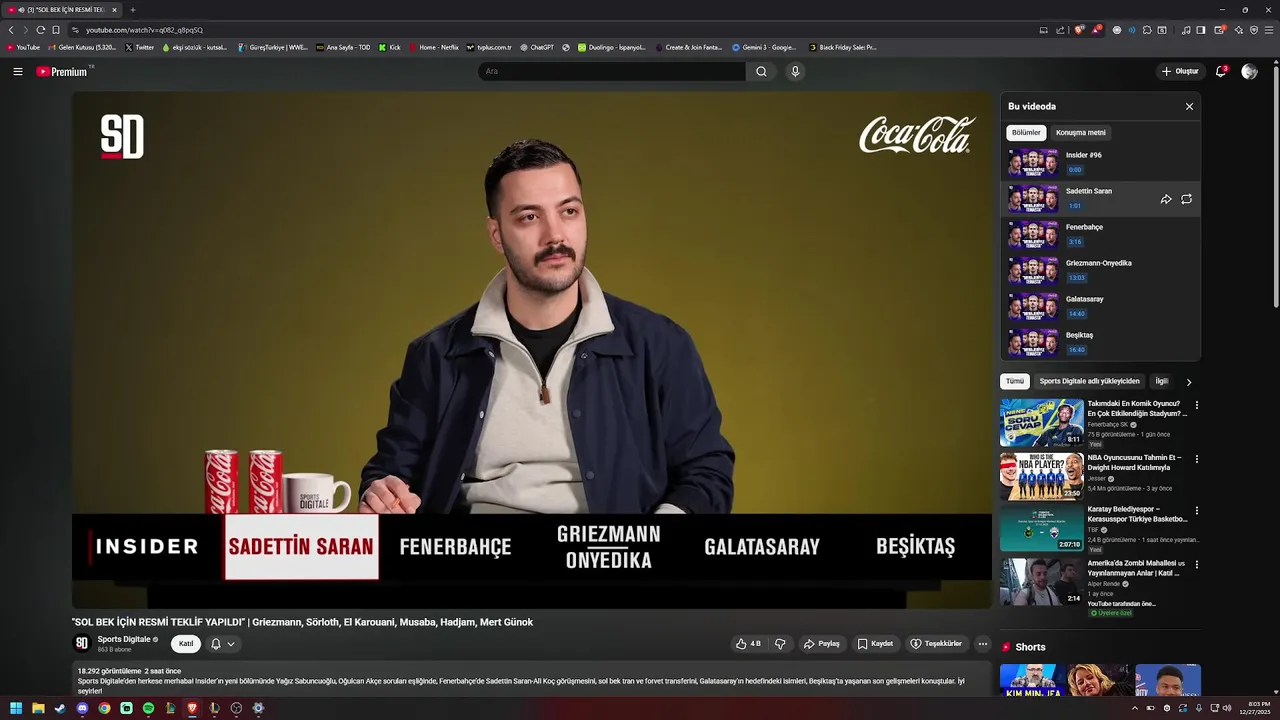The image size is (1280, 720).
Task: Click the Paylaş share button
Action: coord(822,644)
